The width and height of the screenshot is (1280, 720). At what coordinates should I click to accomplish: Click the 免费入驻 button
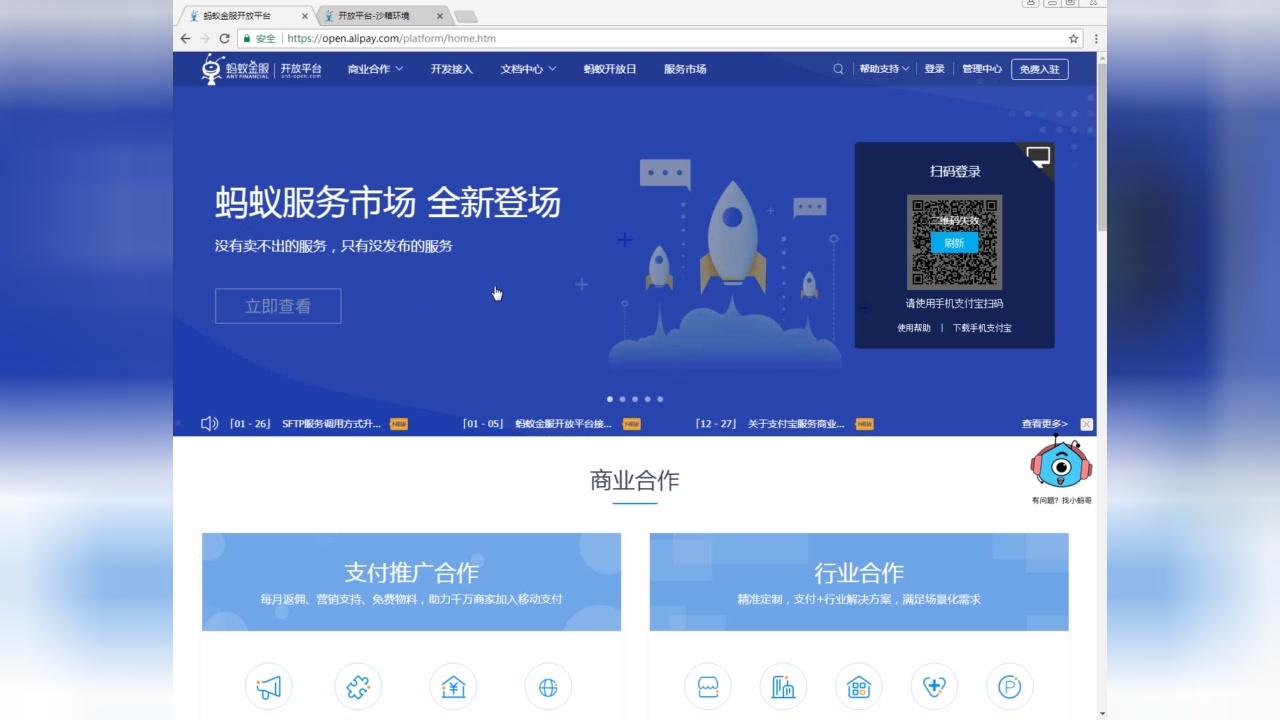pyautogui.click(x=1039, y=69)
